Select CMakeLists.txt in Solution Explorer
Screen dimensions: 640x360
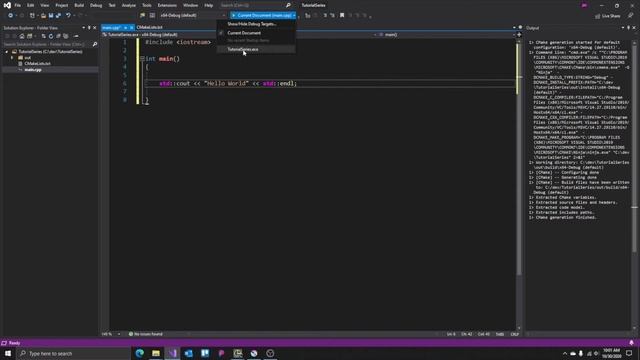(37, 64)
